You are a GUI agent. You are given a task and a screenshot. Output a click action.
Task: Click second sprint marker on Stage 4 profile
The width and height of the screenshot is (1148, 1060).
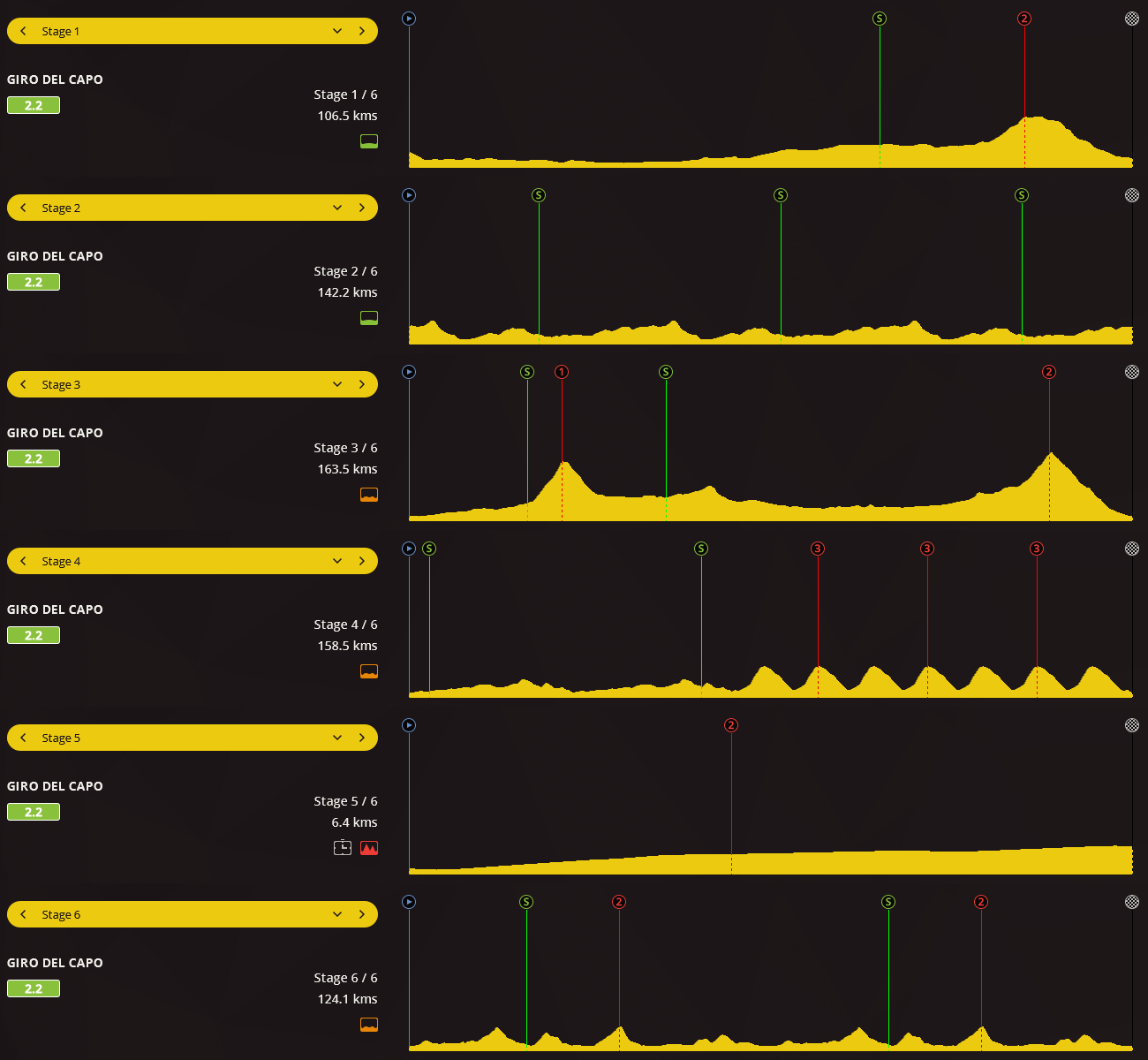coord(701,549)
